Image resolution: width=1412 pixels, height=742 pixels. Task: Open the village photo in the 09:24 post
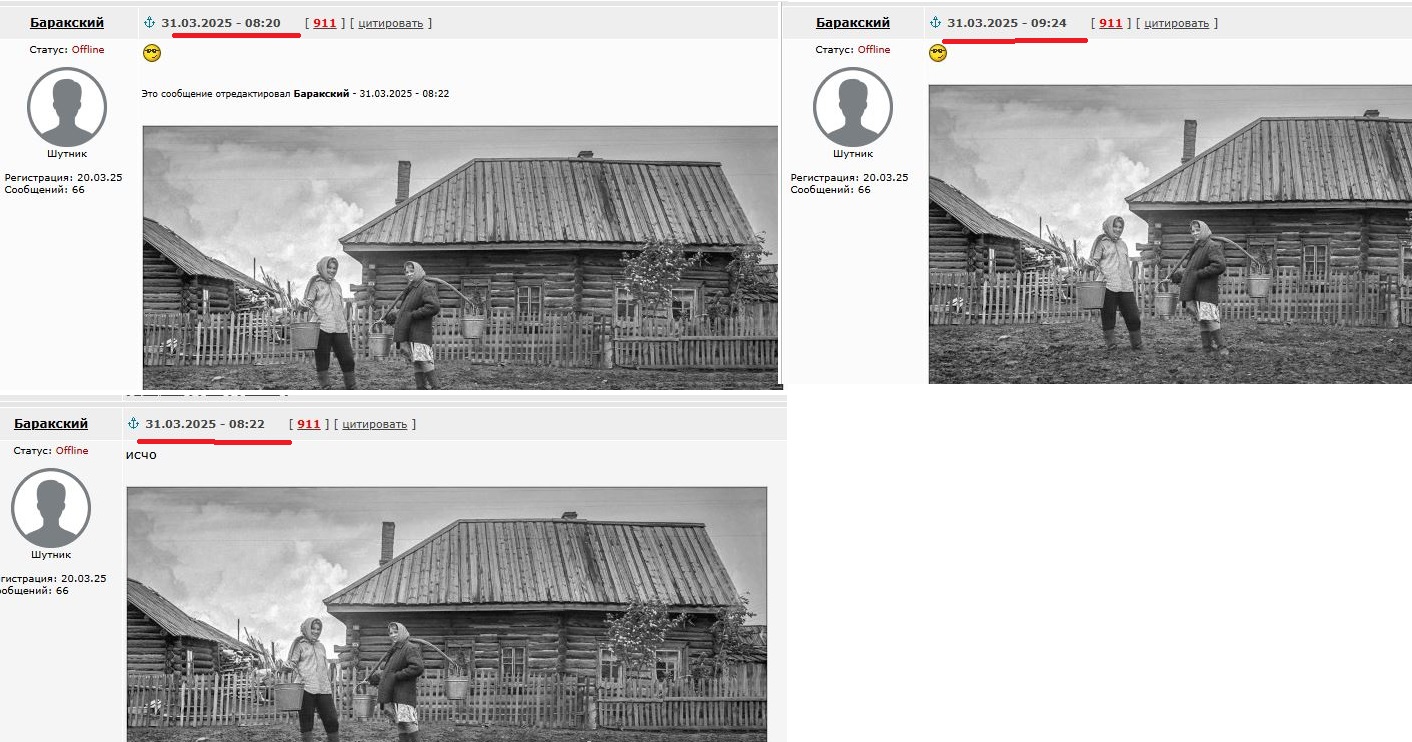(x=1170, y=234)
